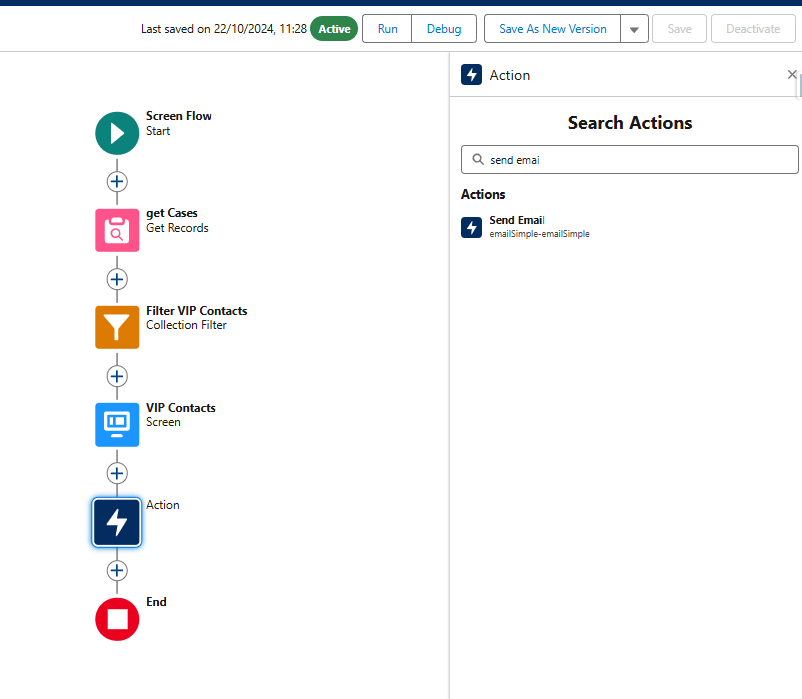Select the red End element
This screenshot has width=802, height=699.
117,619
